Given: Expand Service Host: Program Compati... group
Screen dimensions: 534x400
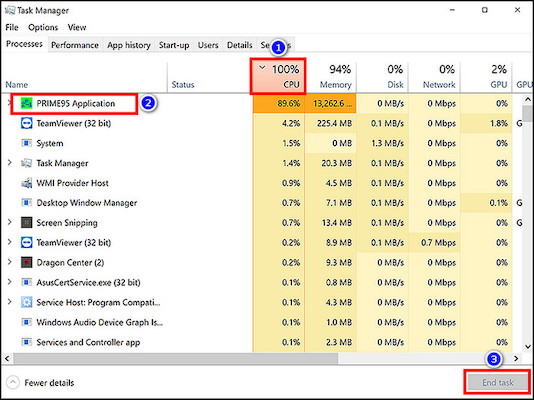Looking at the screenshot, I should pos(10,302).
